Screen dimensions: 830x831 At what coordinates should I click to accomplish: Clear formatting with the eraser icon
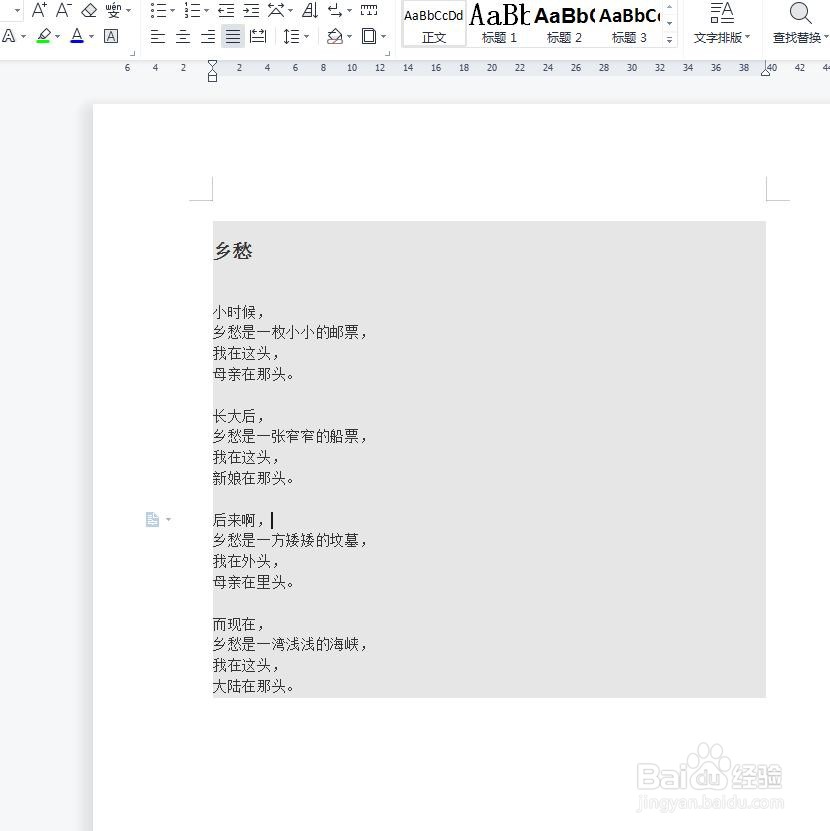(89, 10)
